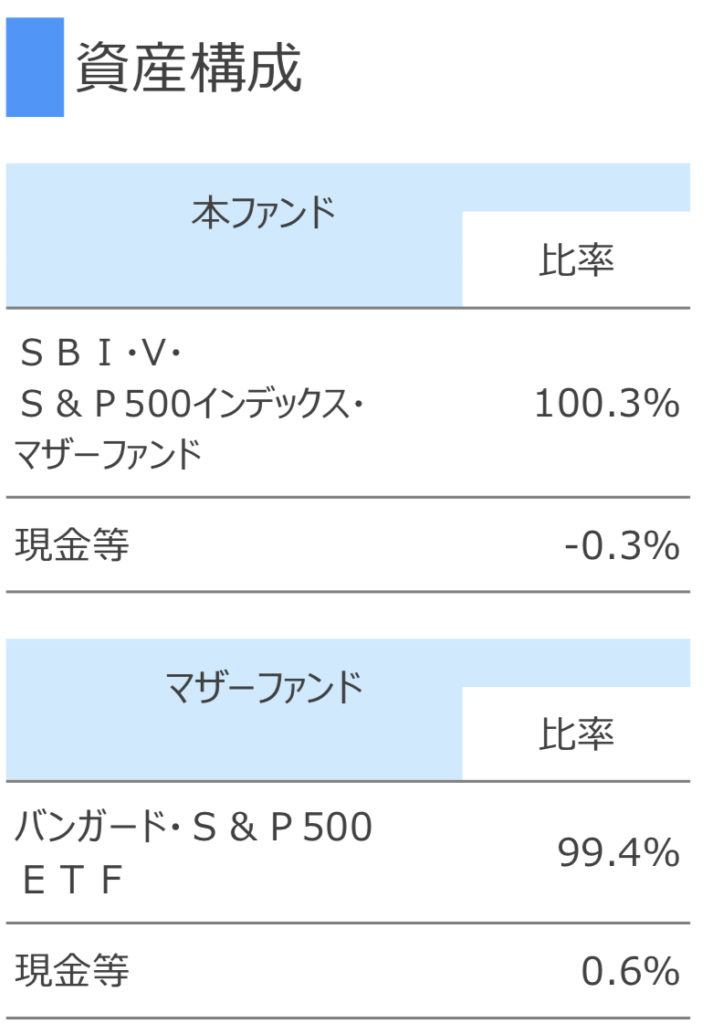Click the white gap between the two tables
The height and width of the screenshot is (1024, 713).
point(348,616)
